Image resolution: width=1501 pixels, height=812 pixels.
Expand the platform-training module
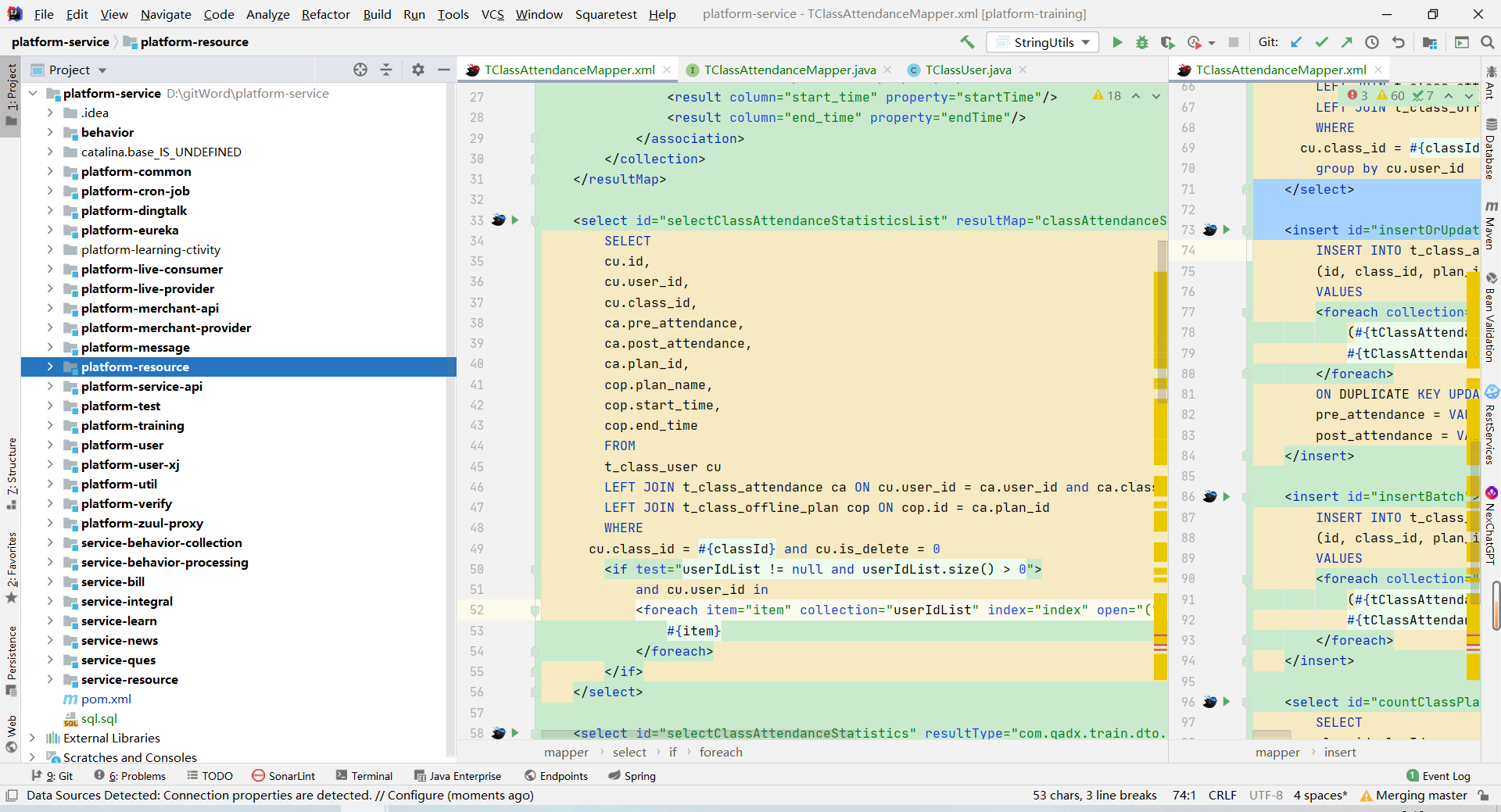coord(50,425)
